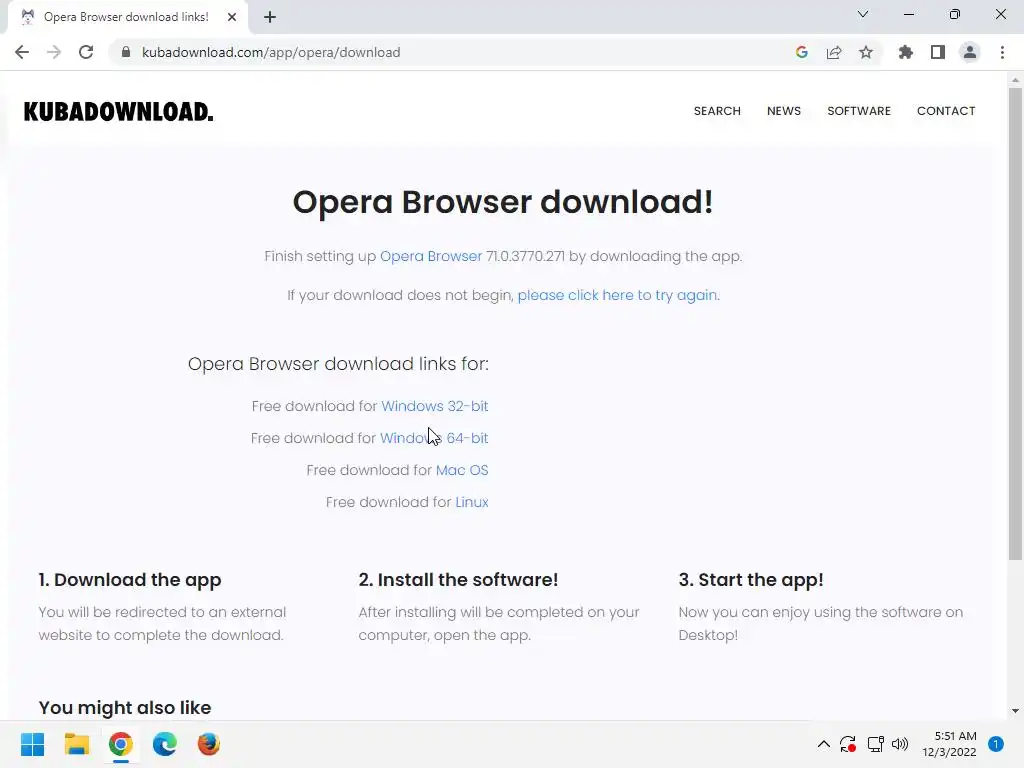Download for Mac OS
1024x768 pixels.
click(462, 470)
